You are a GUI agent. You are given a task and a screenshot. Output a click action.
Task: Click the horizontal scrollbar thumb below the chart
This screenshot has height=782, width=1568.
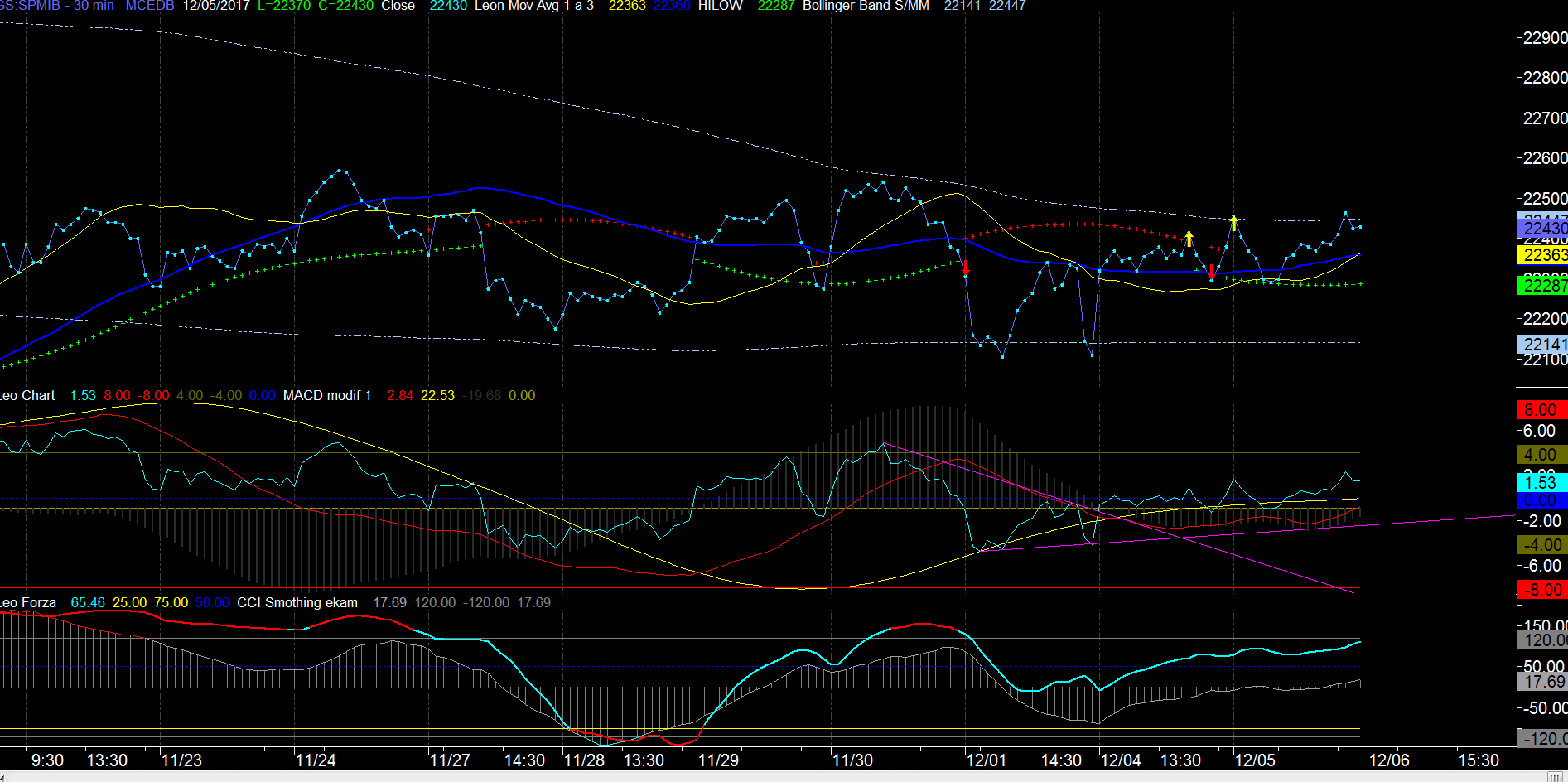tap(1556, 776)
